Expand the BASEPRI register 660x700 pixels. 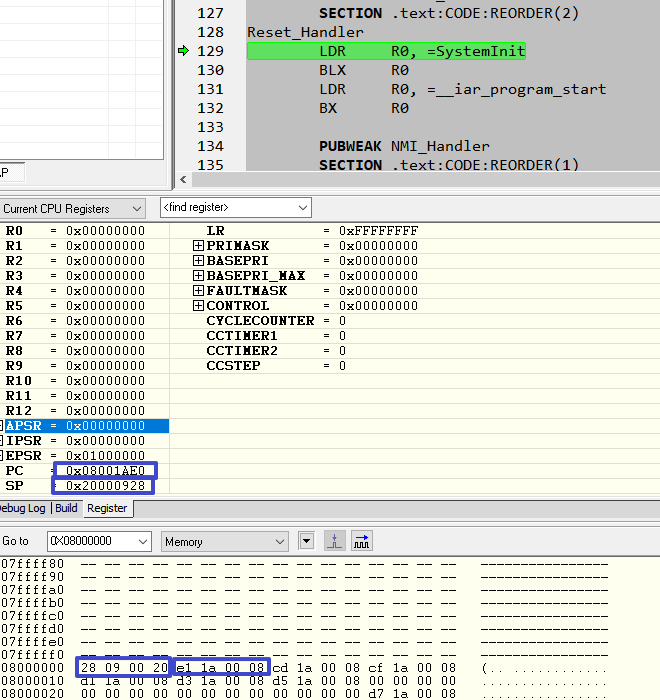pos(198,261)
